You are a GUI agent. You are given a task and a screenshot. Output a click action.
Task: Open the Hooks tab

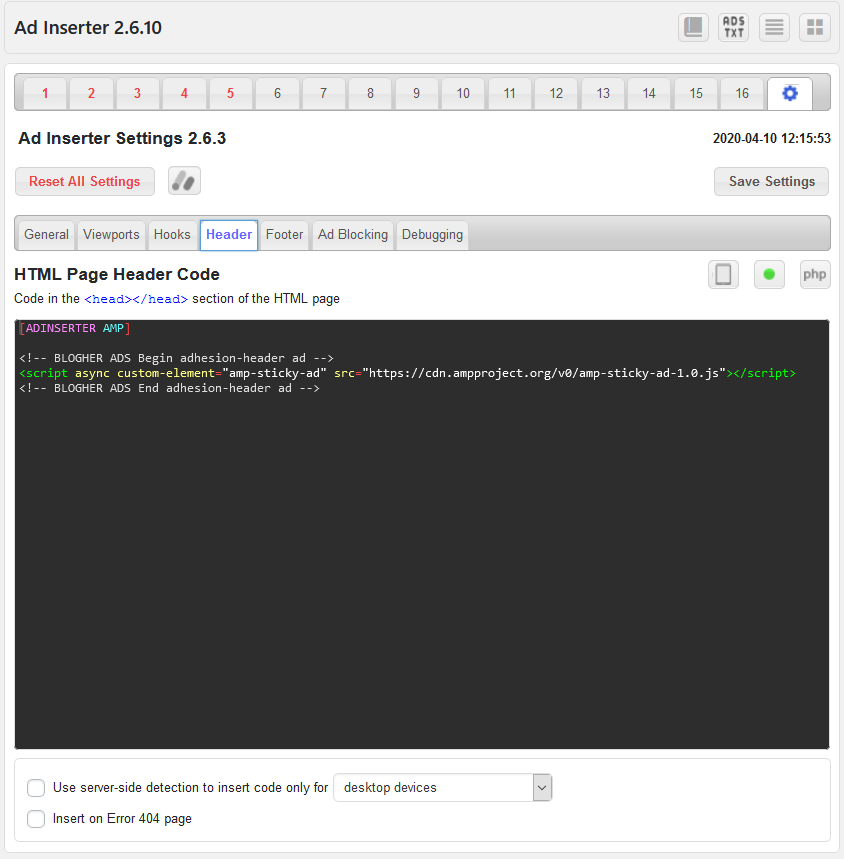172,234
